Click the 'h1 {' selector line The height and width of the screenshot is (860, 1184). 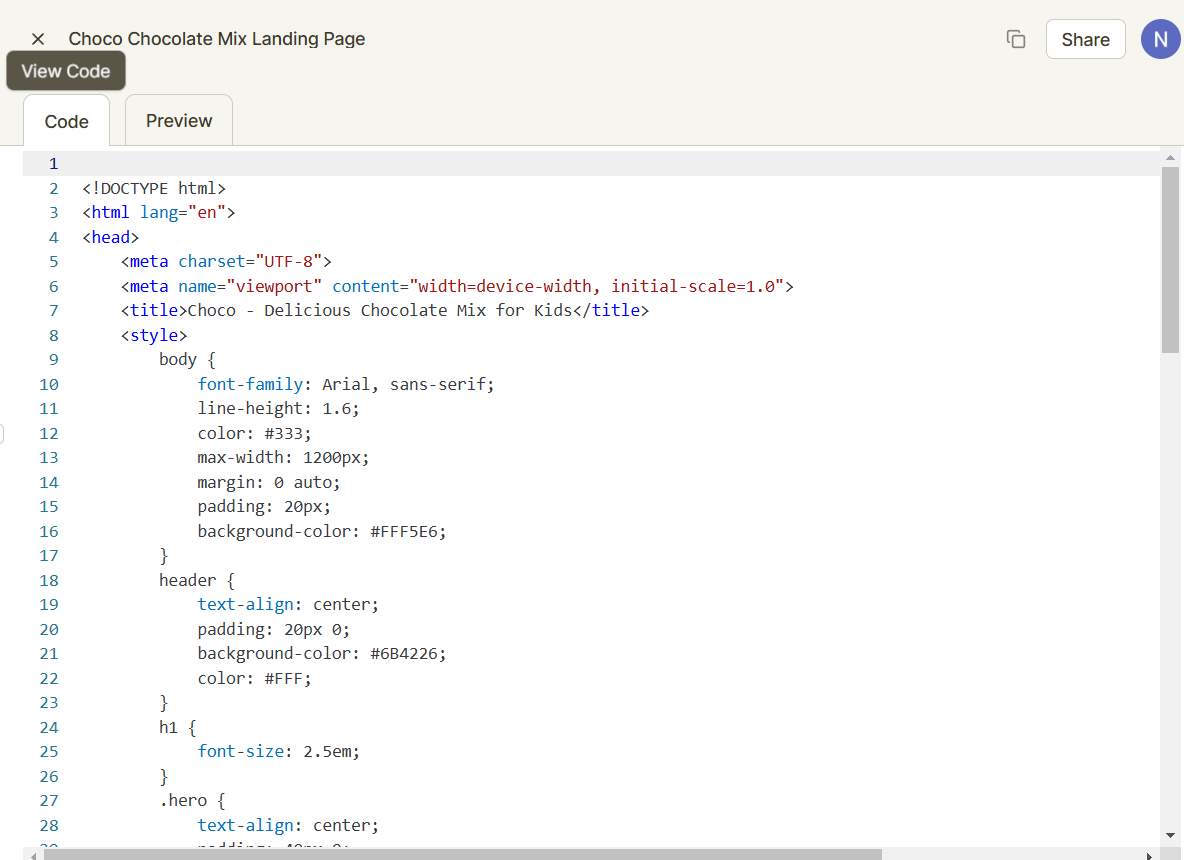pos(177,727)
